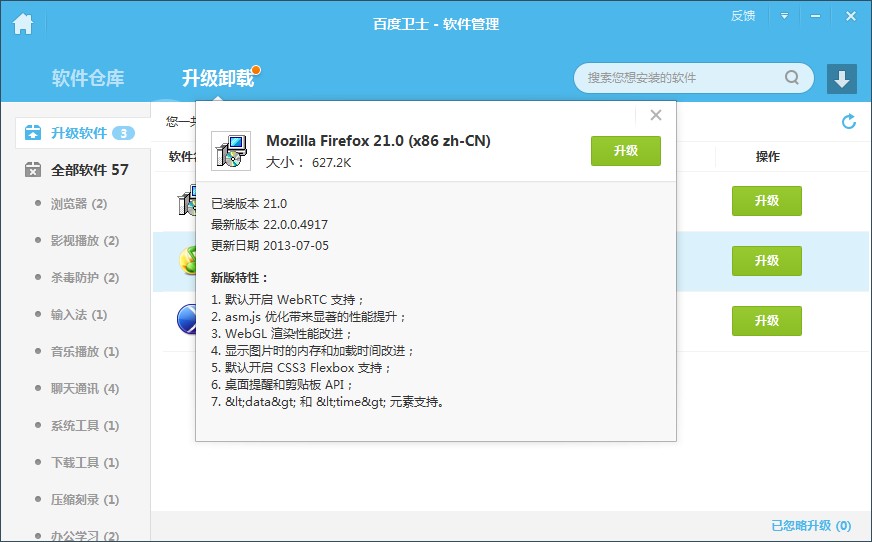Filter by 输入法 (1) category

[x=79, y=315]
